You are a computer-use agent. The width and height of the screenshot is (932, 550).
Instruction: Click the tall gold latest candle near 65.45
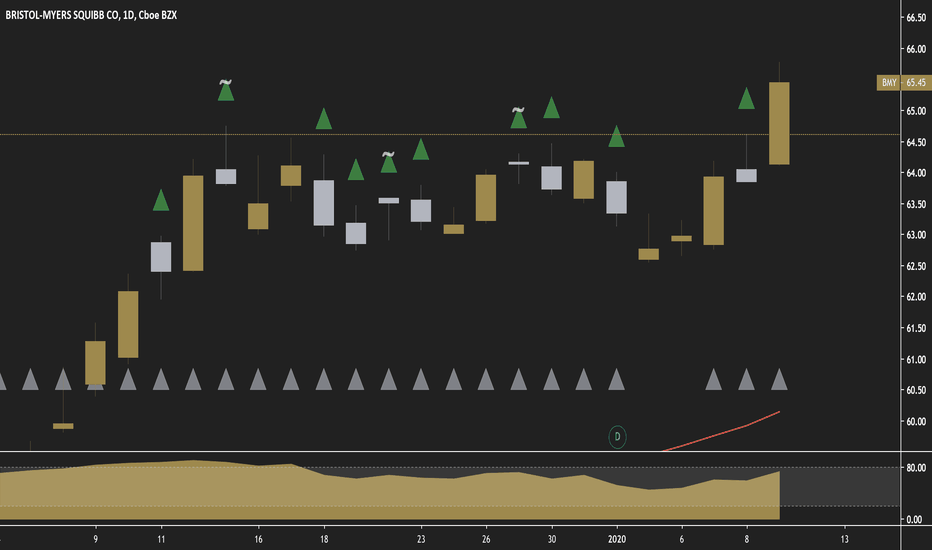[x=779, y=123]
